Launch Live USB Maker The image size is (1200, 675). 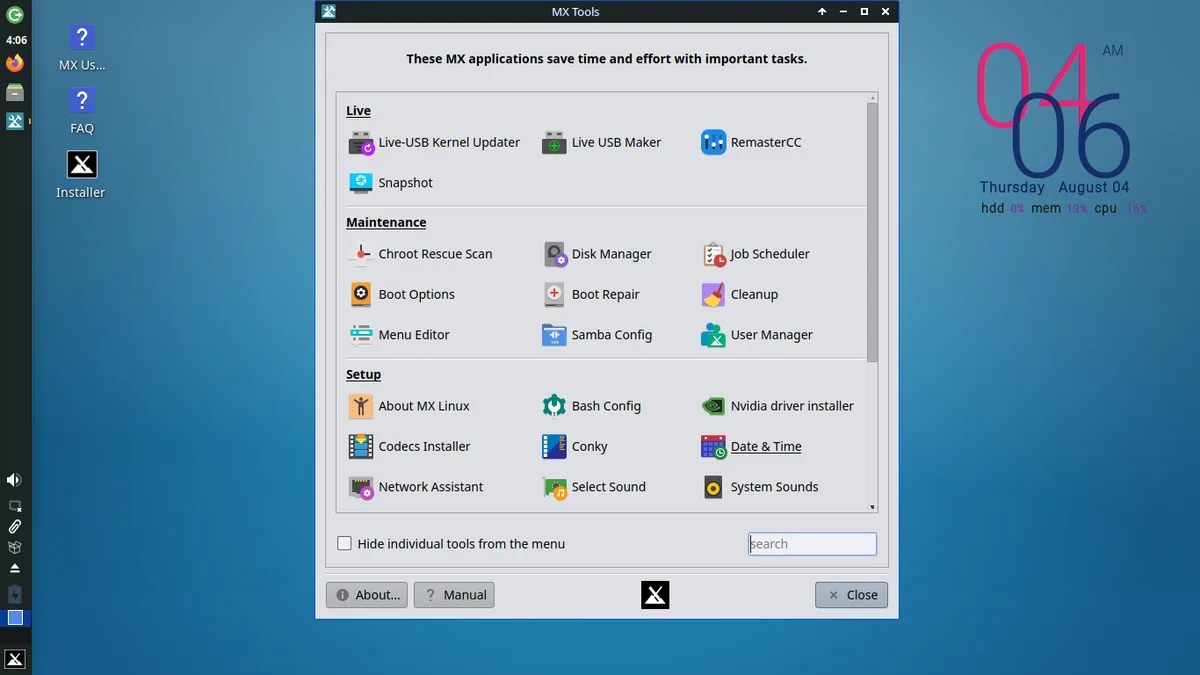(x=601, y=143)
